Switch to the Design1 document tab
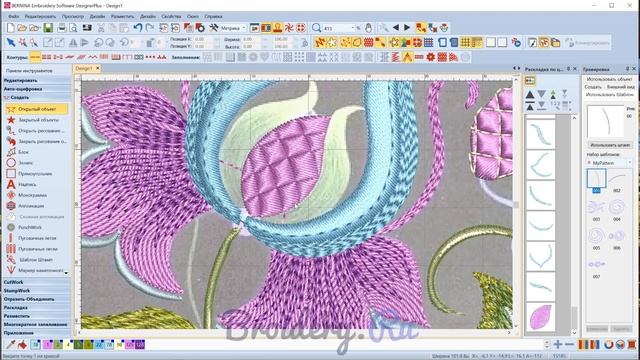Screen dimensions: 640x360 (84, 68)
